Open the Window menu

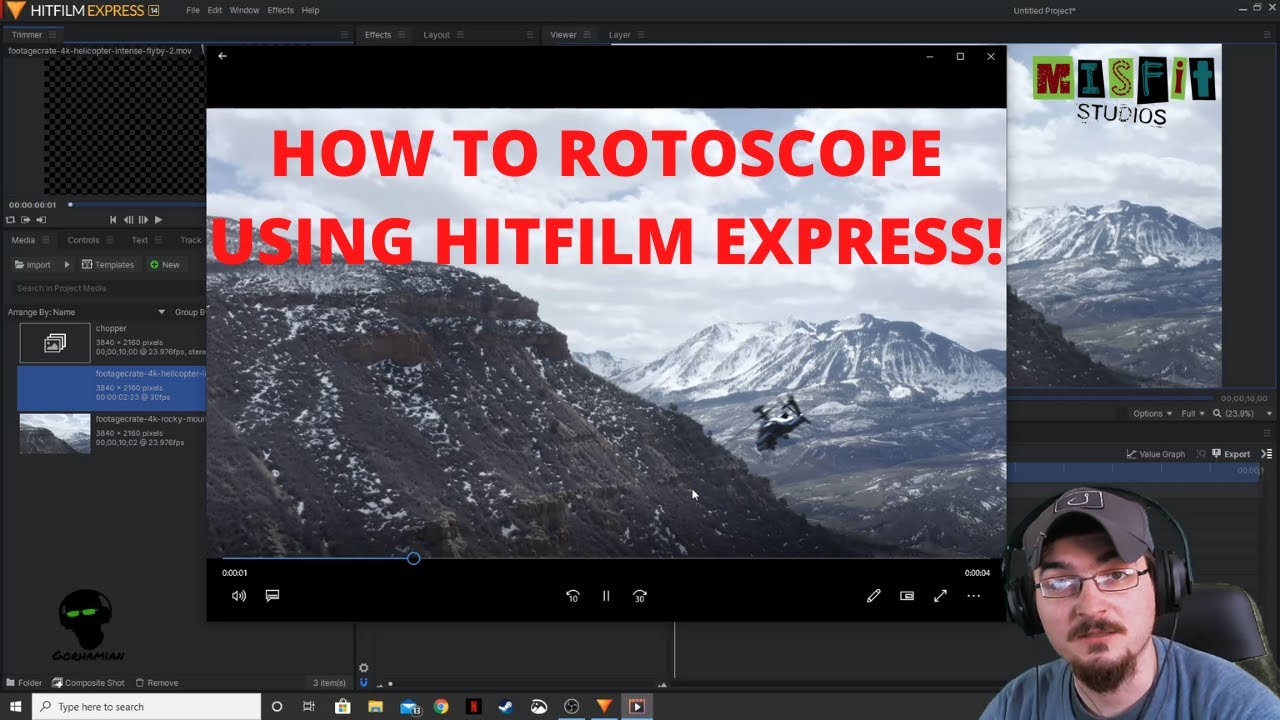244,10
